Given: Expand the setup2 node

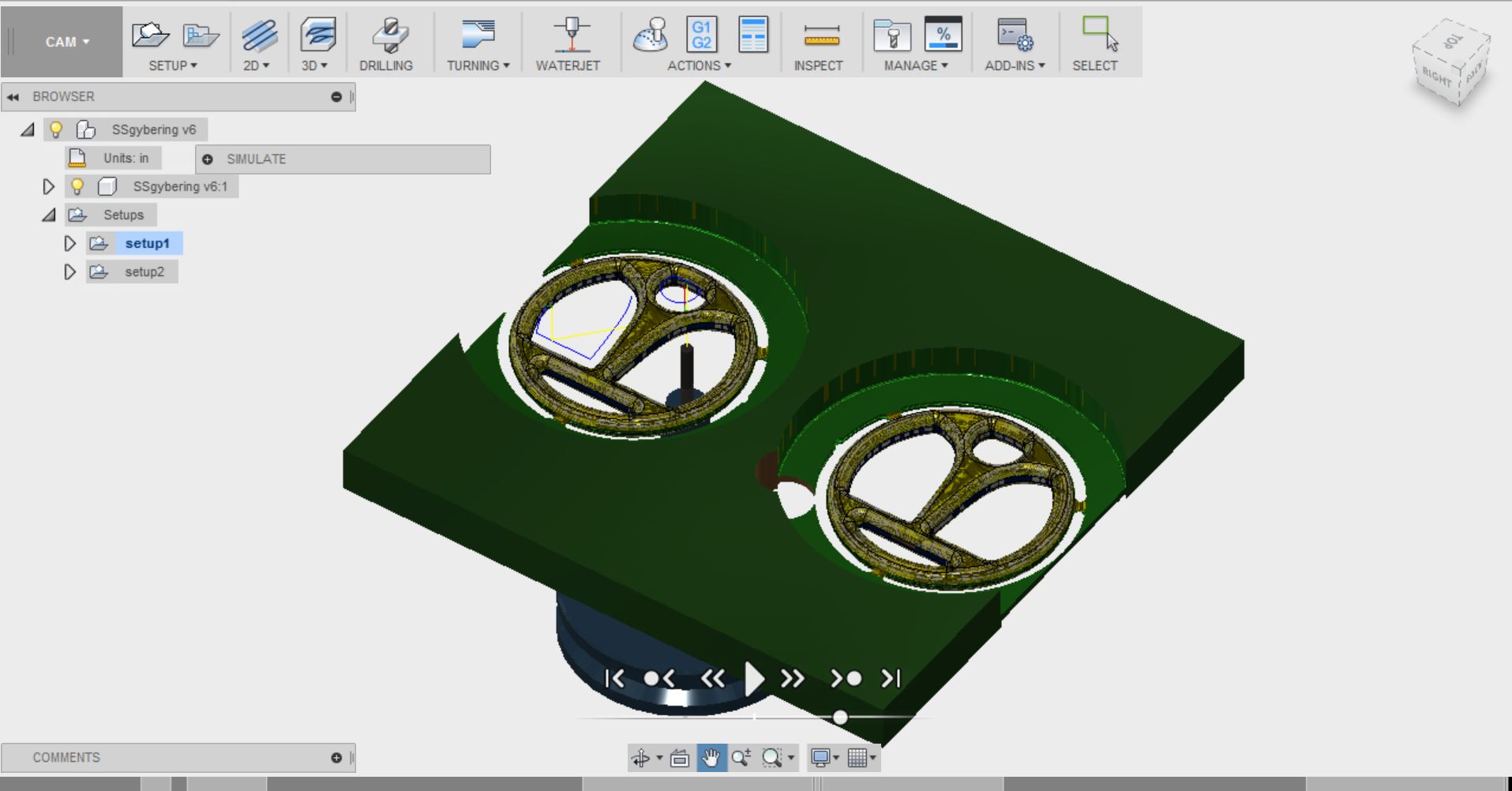Looking at the screenshot, I should (69, 272).
